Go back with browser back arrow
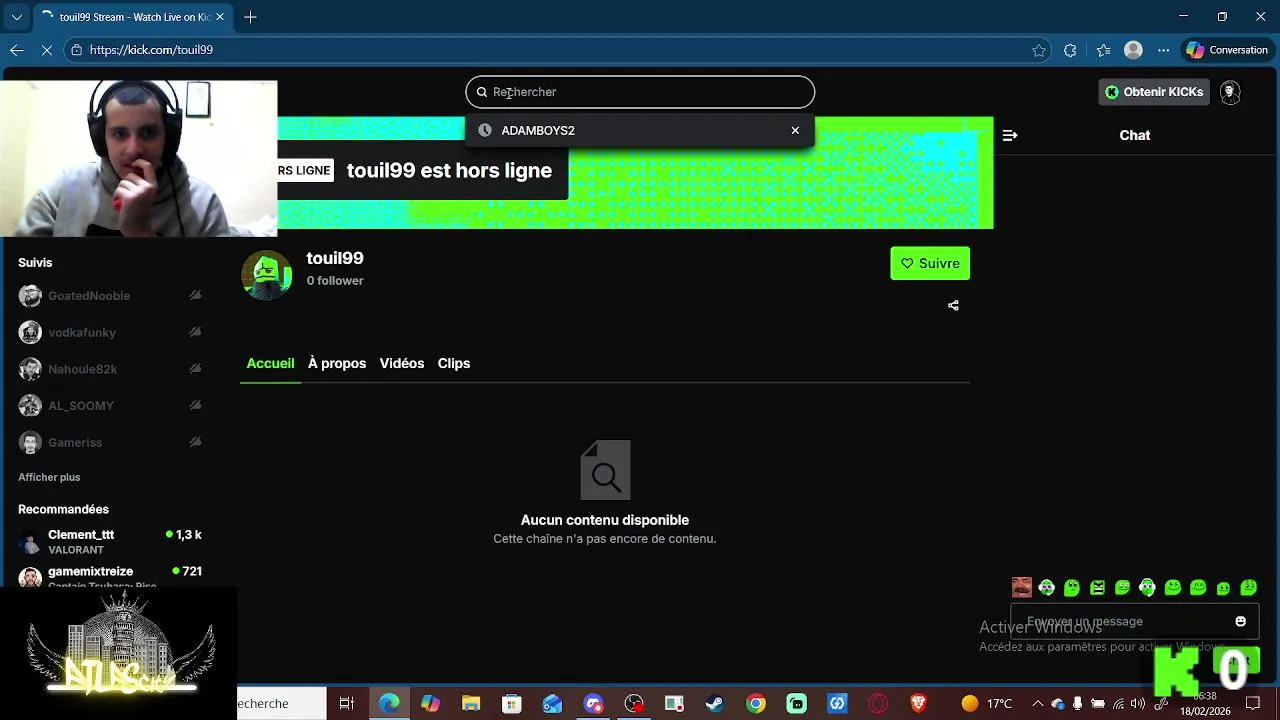1280x720 pixels. pos(17,50)
